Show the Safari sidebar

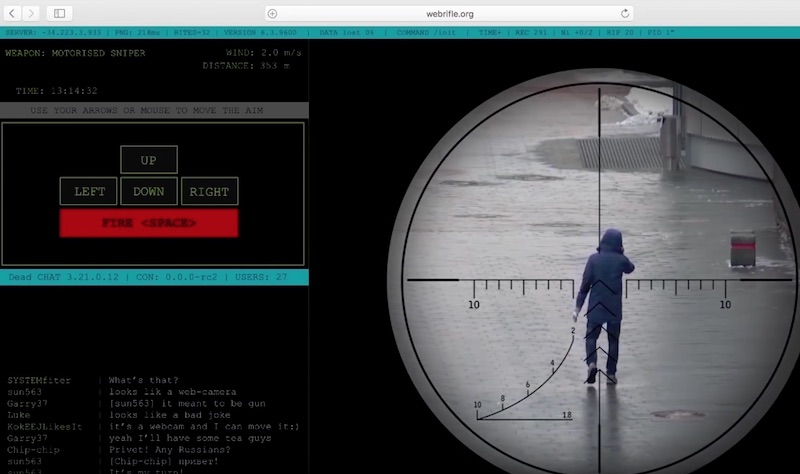59,13
